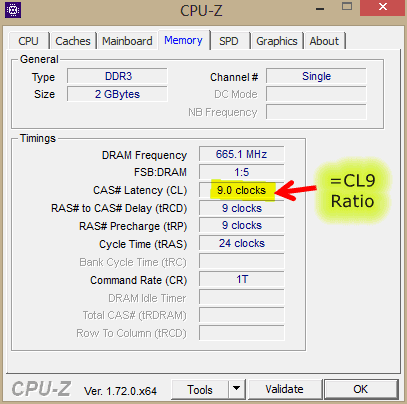Click the empty DC Mode field
The image size is (407, 404).
click(316, 94)
